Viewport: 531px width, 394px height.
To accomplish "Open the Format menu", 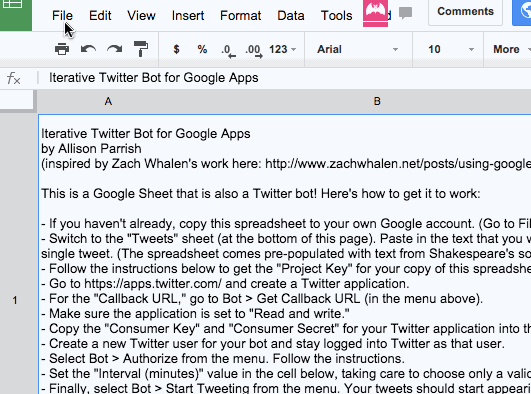I will pos(240,16).
